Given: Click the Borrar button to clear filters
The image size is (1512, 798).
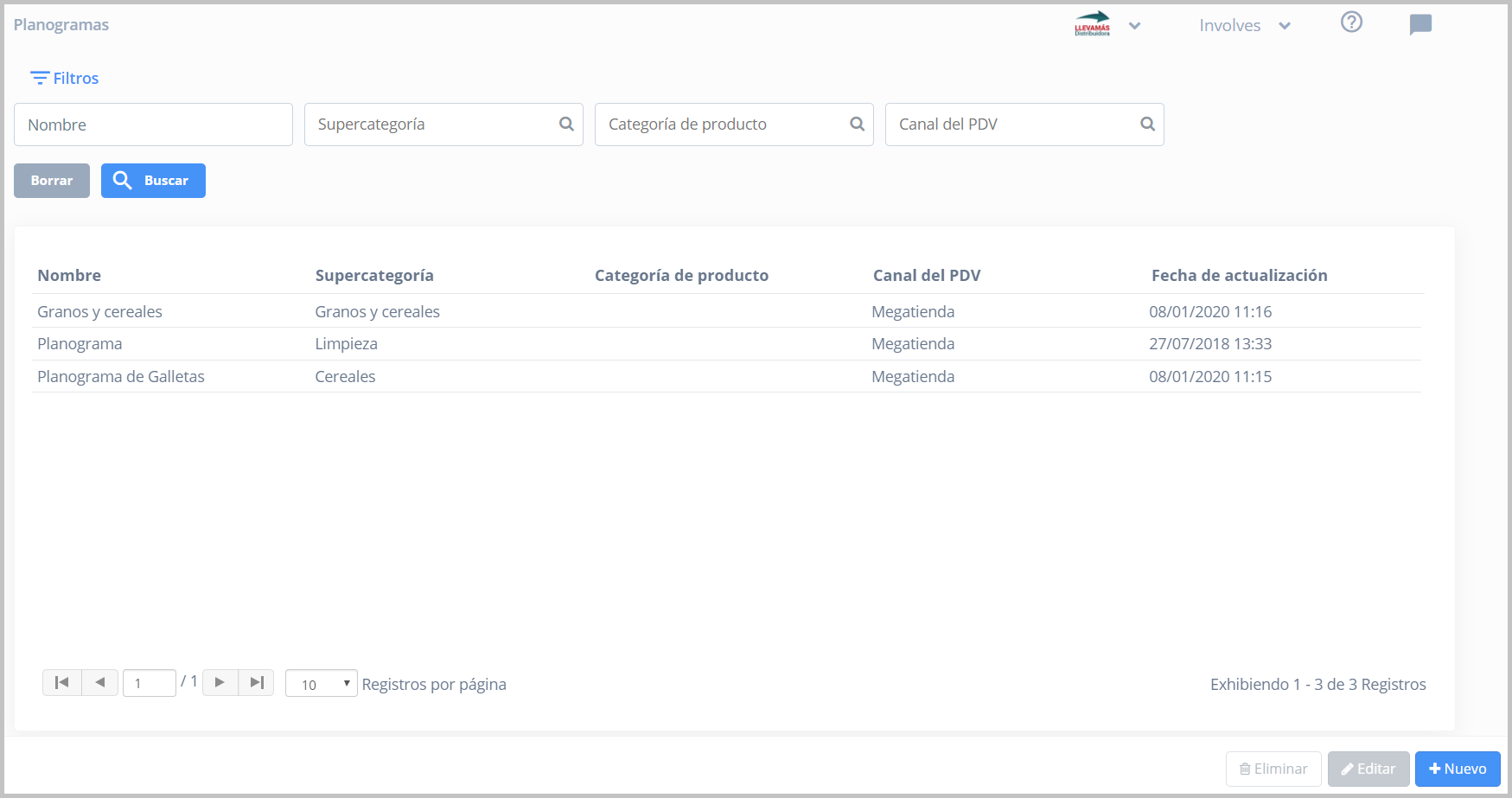Looking at the screenshot, I should [x=52, y=181].
